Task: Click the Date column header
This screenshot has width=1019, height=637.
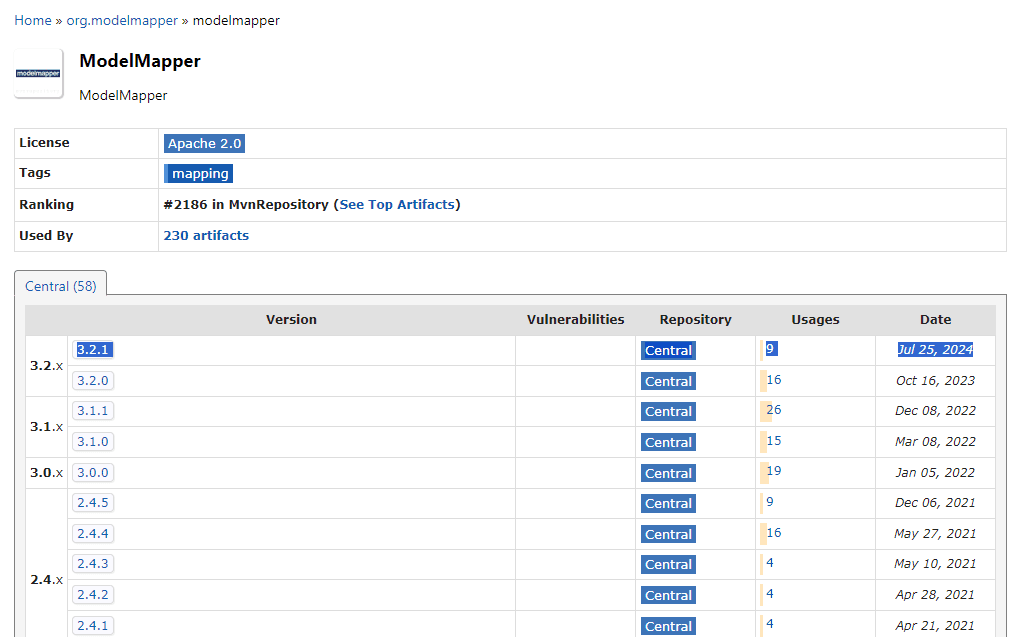Action: point(935,320)
